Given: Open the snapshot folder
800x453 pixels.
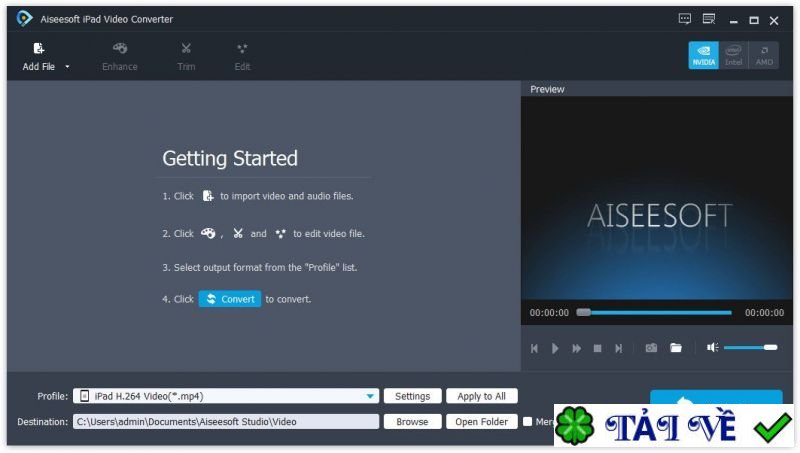Looking at the screenshot, I should (676, 348).
